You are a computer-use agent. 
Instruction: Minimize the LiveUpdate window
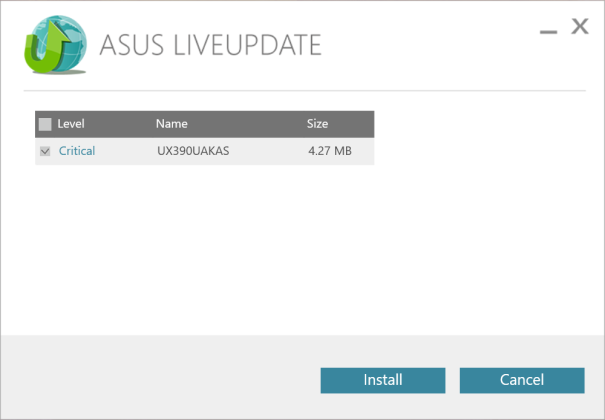pyautogui.click(x=548, y=31)
